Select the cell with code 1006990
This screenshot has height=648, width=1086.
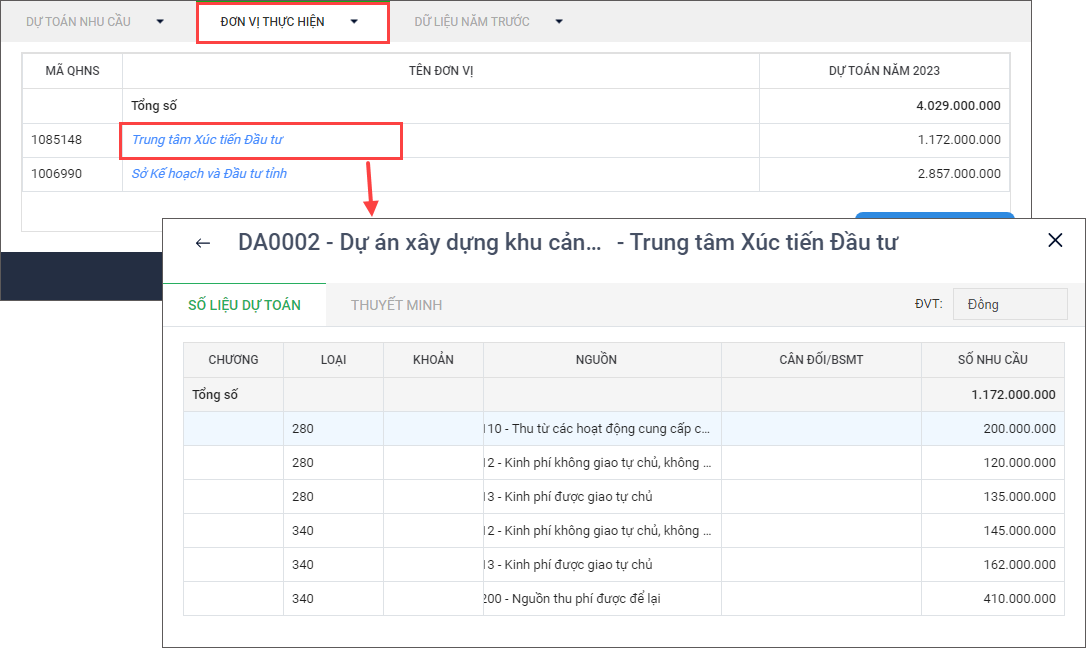click(56, 174)
